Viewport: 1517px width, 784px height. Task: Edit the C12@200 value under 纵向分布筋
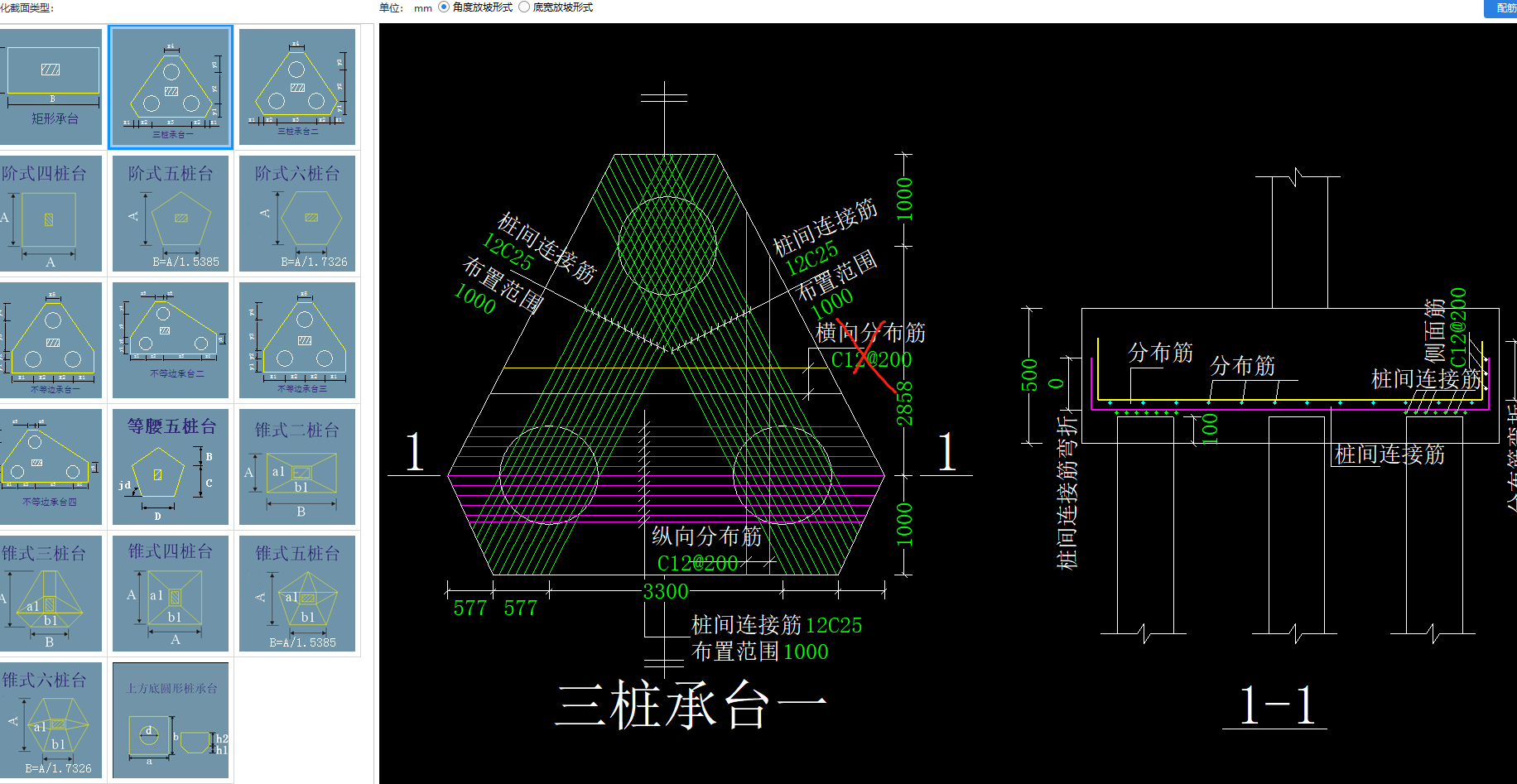(x=697, y=563)
